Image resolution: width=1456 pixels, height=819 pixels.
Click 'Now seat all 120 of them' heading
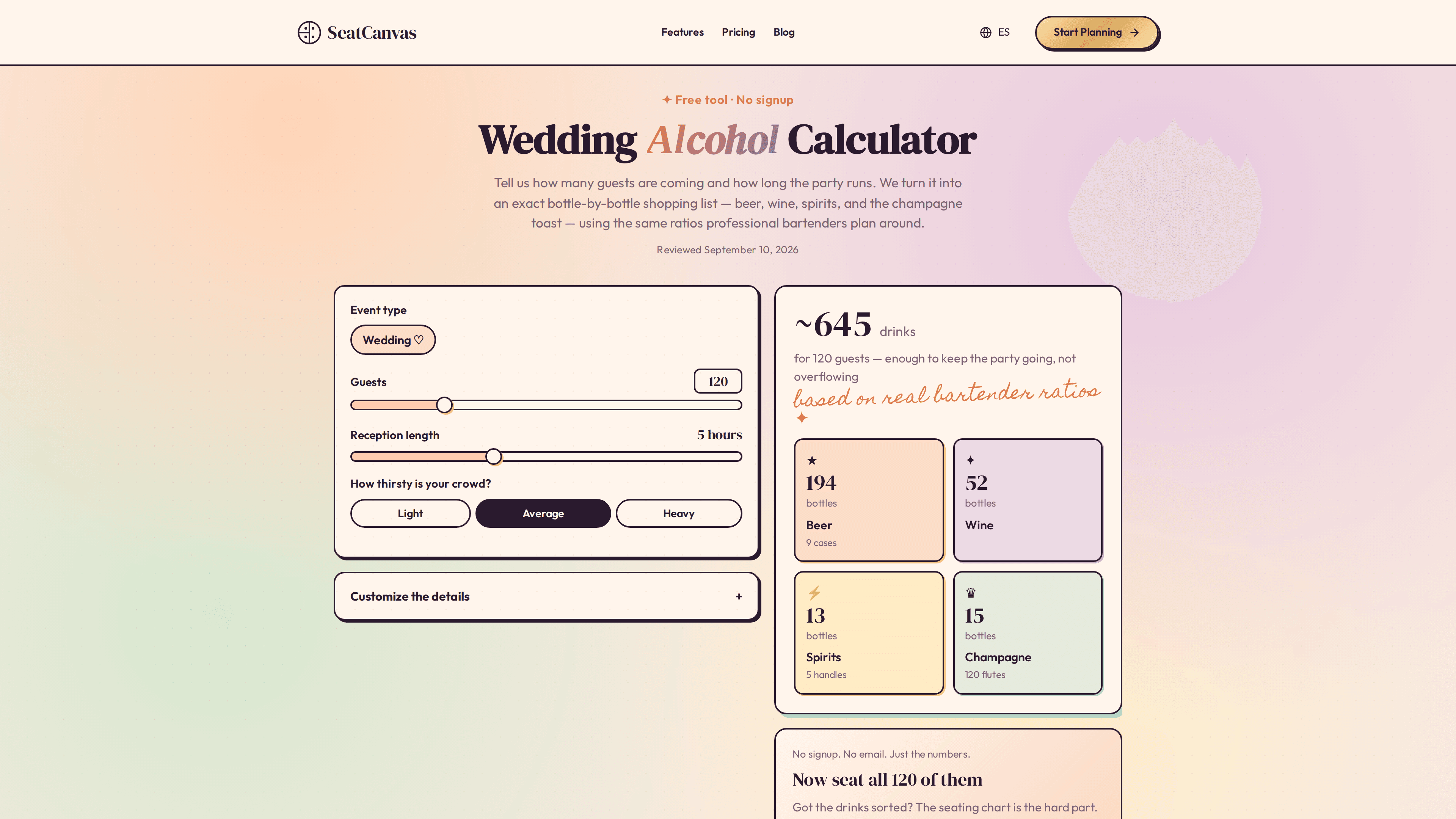(x=887, y=780)
